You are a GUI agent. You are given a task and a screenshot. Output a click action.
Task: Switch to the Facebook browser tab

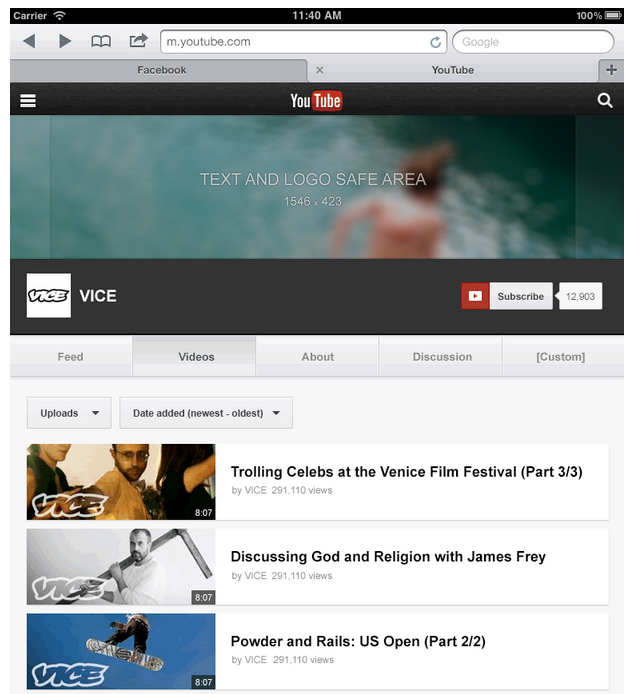click(x=158, y=70)
